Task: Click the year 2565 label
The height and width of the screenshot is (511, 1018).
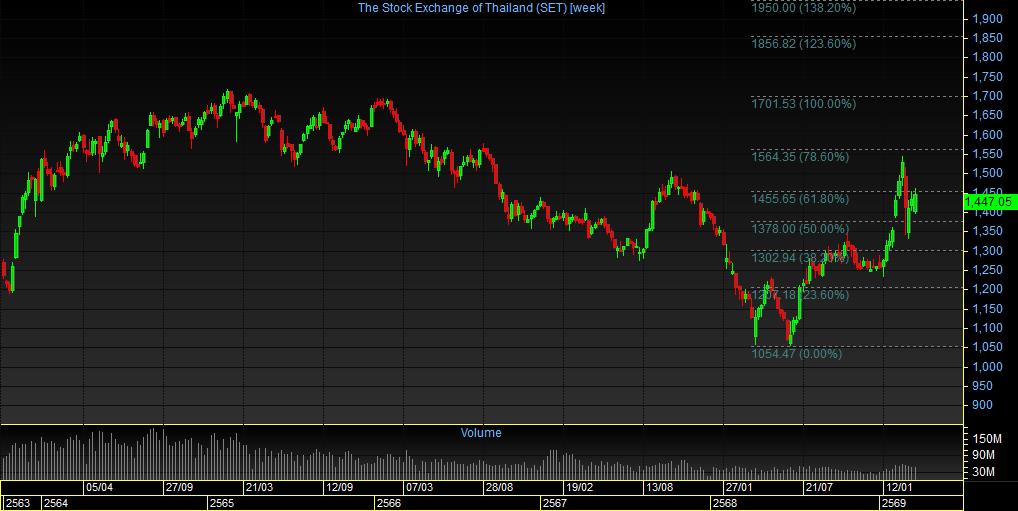Action: click(x=222, y=503)
